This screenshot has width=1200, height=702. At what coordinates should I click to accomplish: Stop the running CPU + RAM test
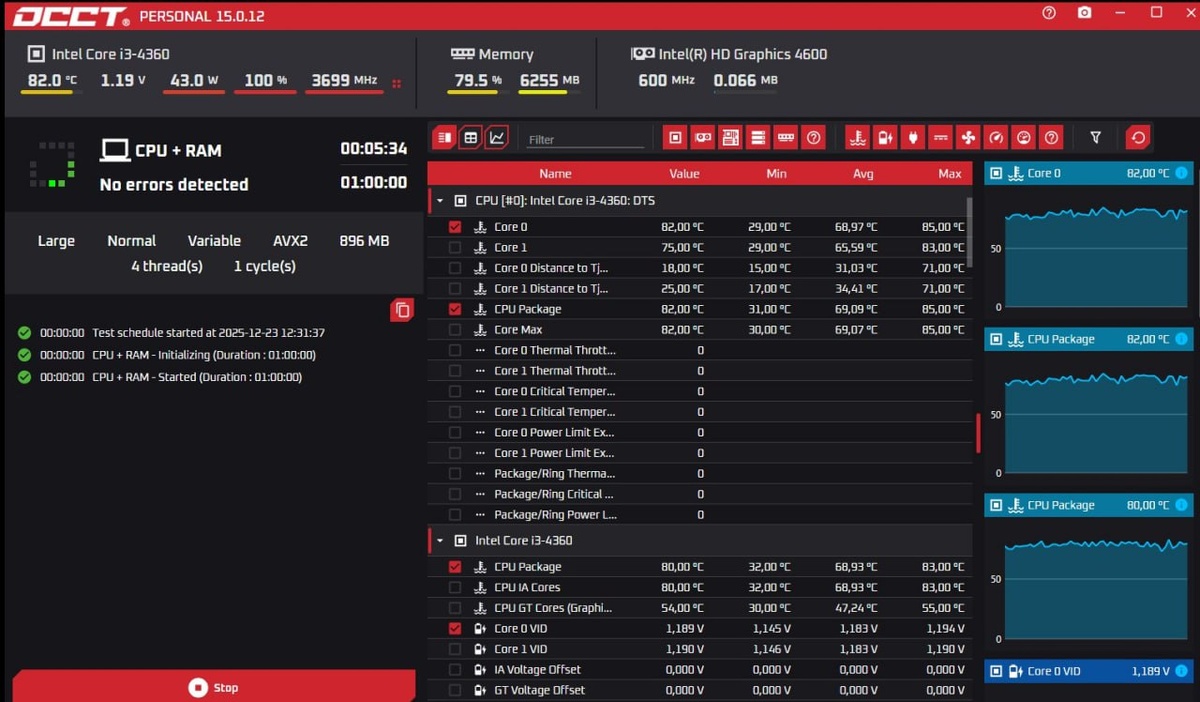point(214,687)
